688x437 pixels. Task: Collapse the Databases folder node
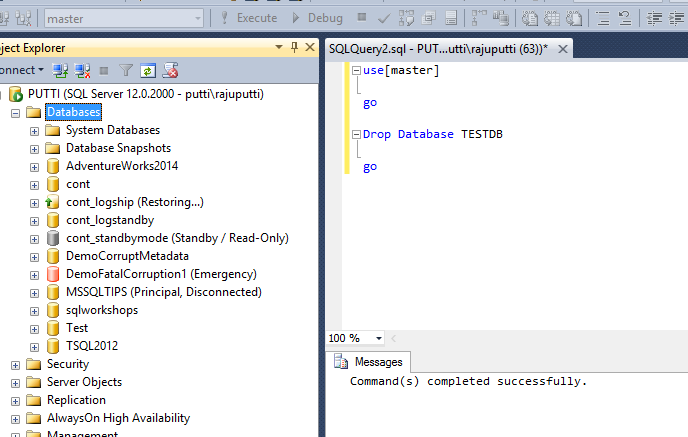tap(15, 113)
